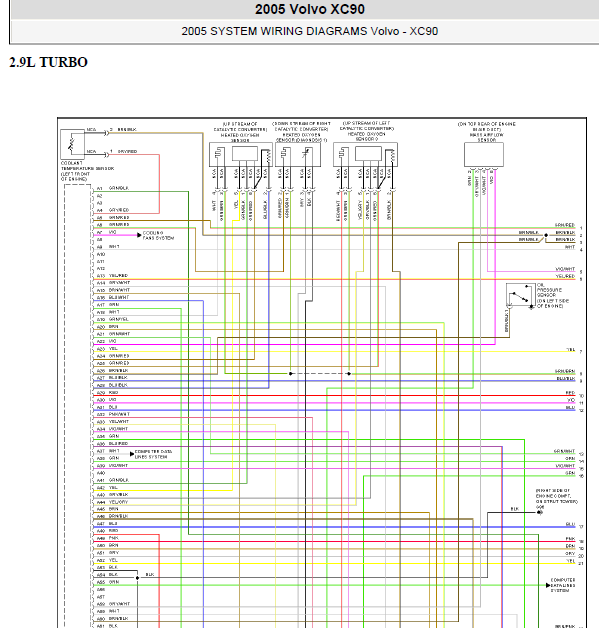Click the Cooling Fans System arrow
This screenshot has width=599, height=628.
(139, 235)
